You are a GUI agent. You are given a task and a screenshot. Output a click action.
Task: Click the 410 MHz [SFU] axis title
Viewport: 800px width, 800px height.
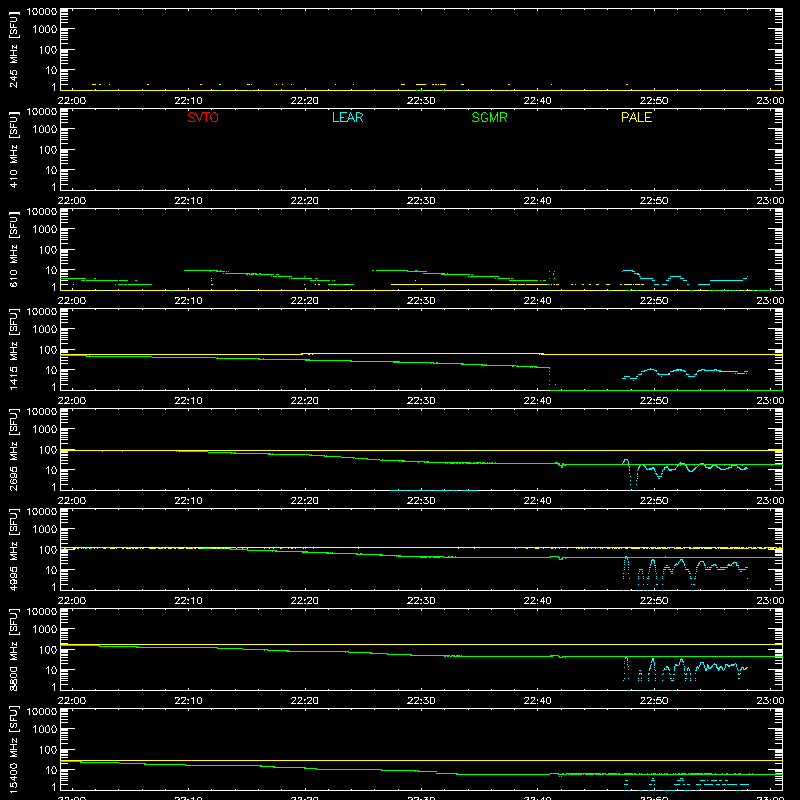13,150
